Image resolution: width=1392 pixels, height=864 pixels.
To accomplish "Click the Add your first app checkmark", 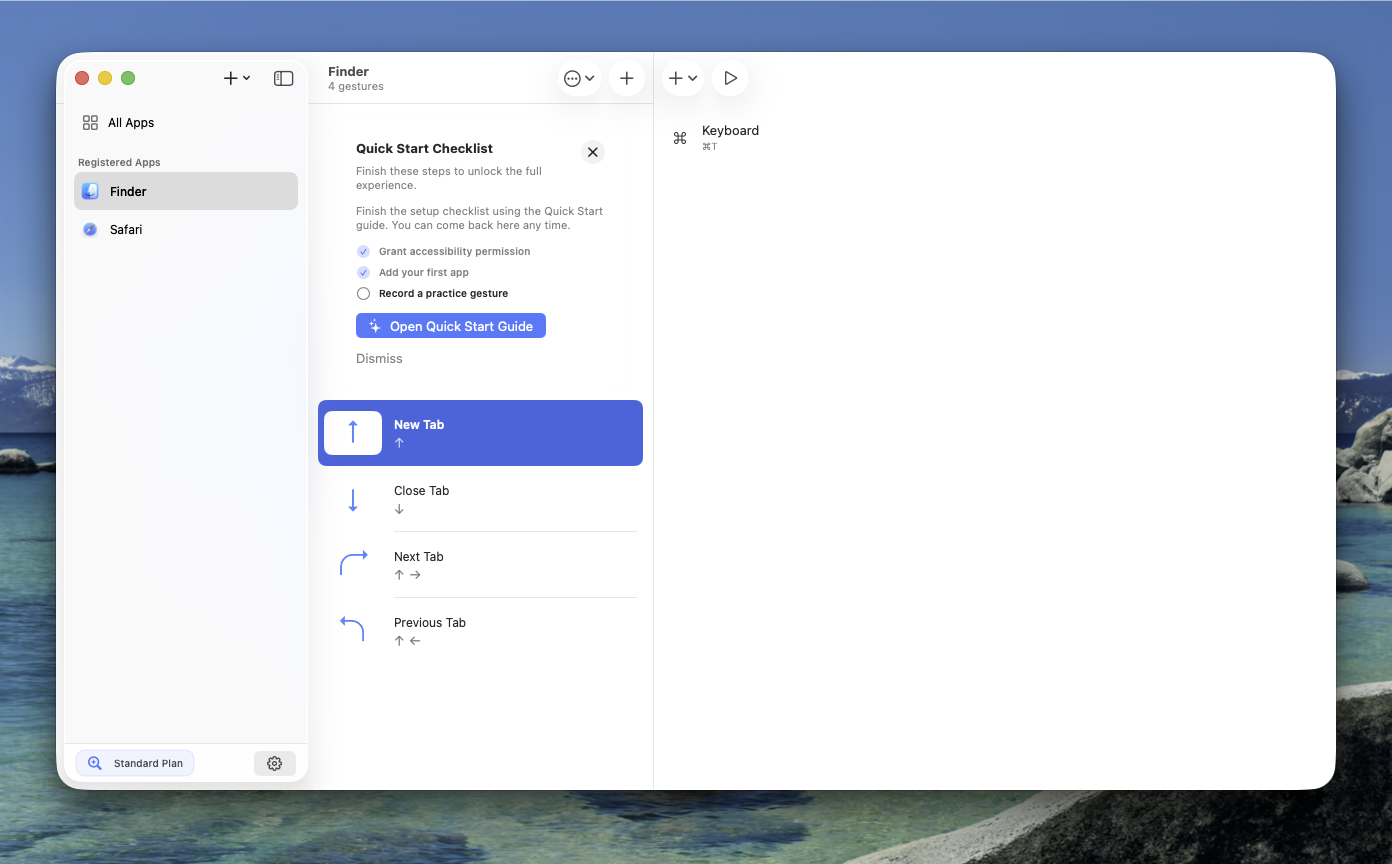I will coord(363,272).
